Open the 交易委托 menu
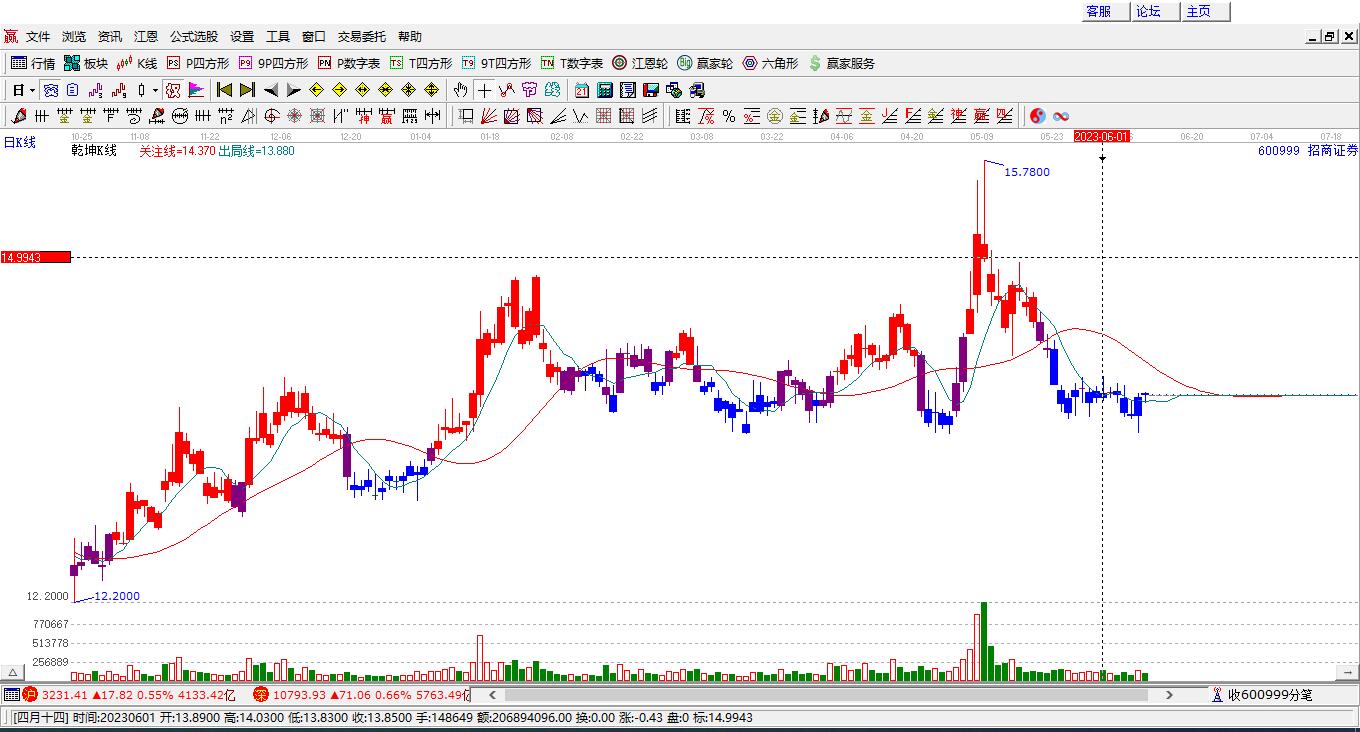 point(362,37)
